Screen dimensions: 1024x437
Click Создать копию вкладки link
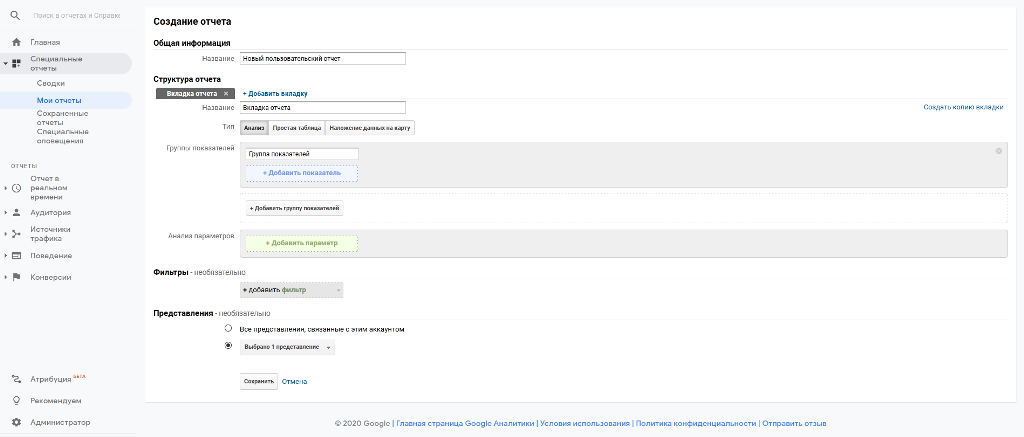pos(963,107)
